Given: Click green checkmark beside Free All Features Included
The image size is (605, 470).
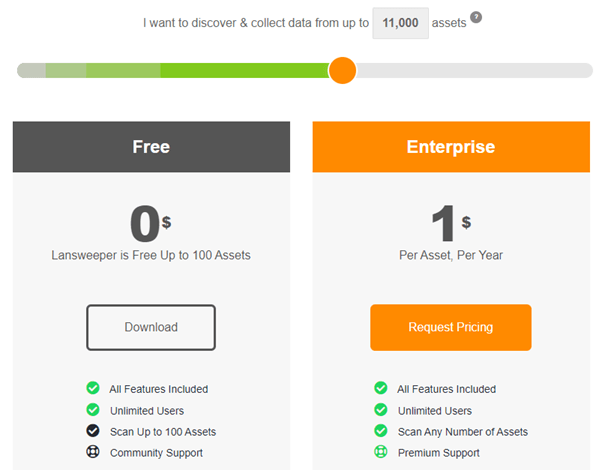Looking at the screenshot, I should (93, 388).
